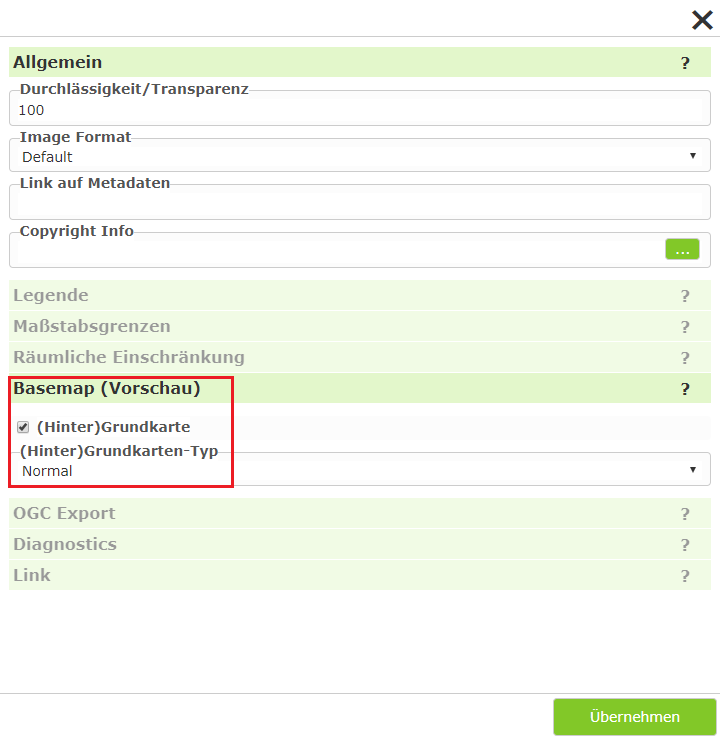Expand the Legende section
The height and width of the screenshot is (743, 720).
[x=360, y=295]
